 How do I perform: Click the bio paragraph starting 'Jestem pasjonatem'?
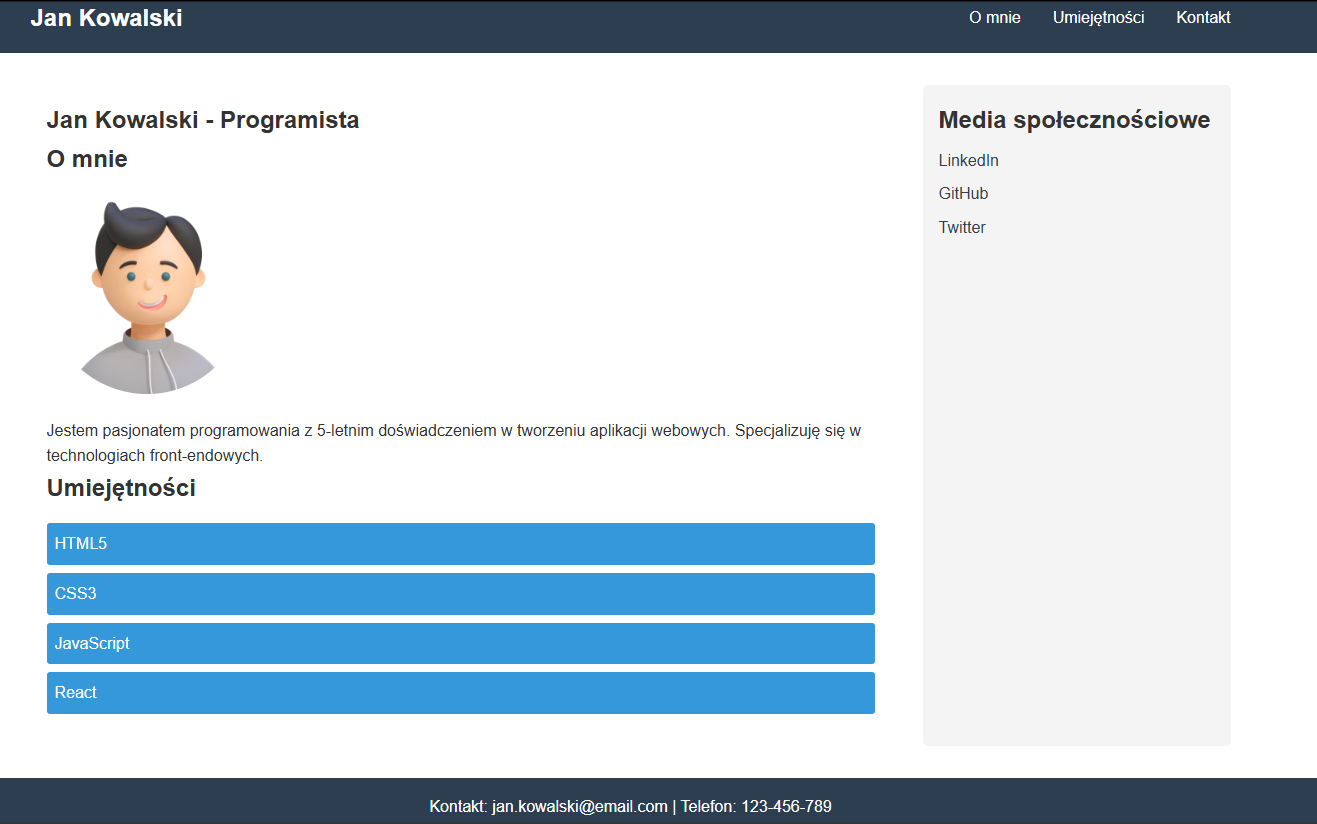pos(453,443)
